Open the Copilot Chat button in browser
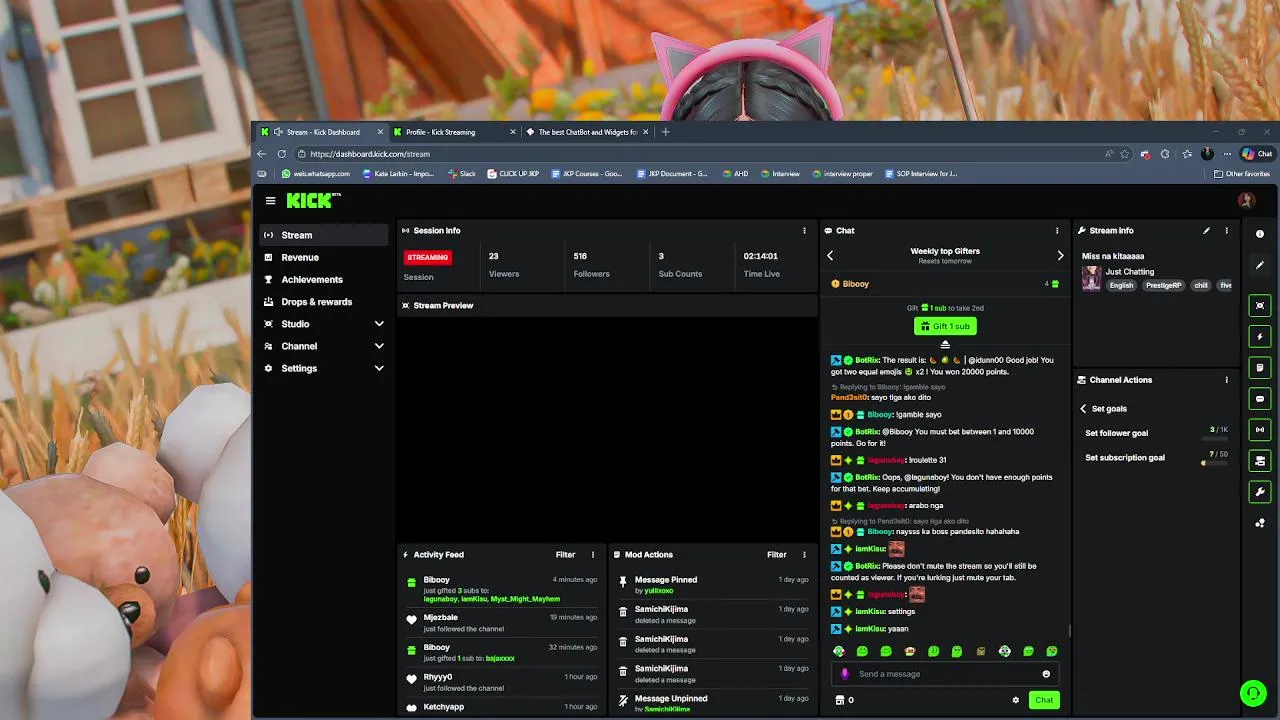This screenshot has width=1280, height=720. [x=1257, y=154]
